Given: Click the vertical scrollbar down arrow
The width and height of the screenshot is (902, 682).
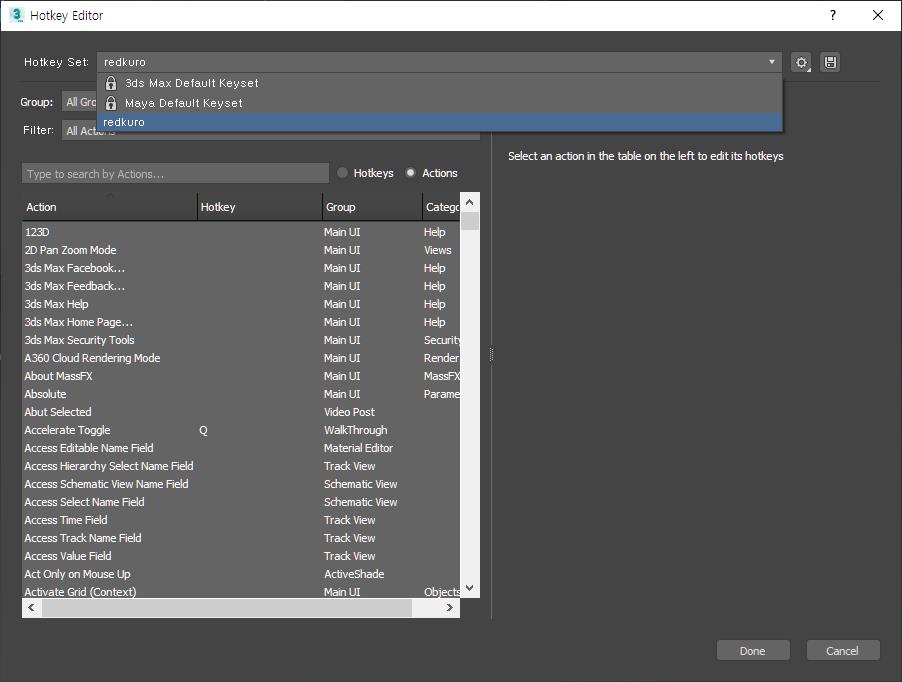Looking at the screenshot, I should coord(469,588).
